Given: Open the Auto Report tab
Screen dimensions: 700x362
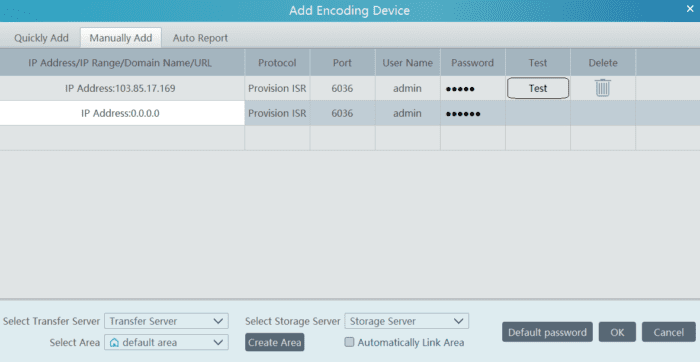Looking at the screenshot, I should [x=200, y=38].
